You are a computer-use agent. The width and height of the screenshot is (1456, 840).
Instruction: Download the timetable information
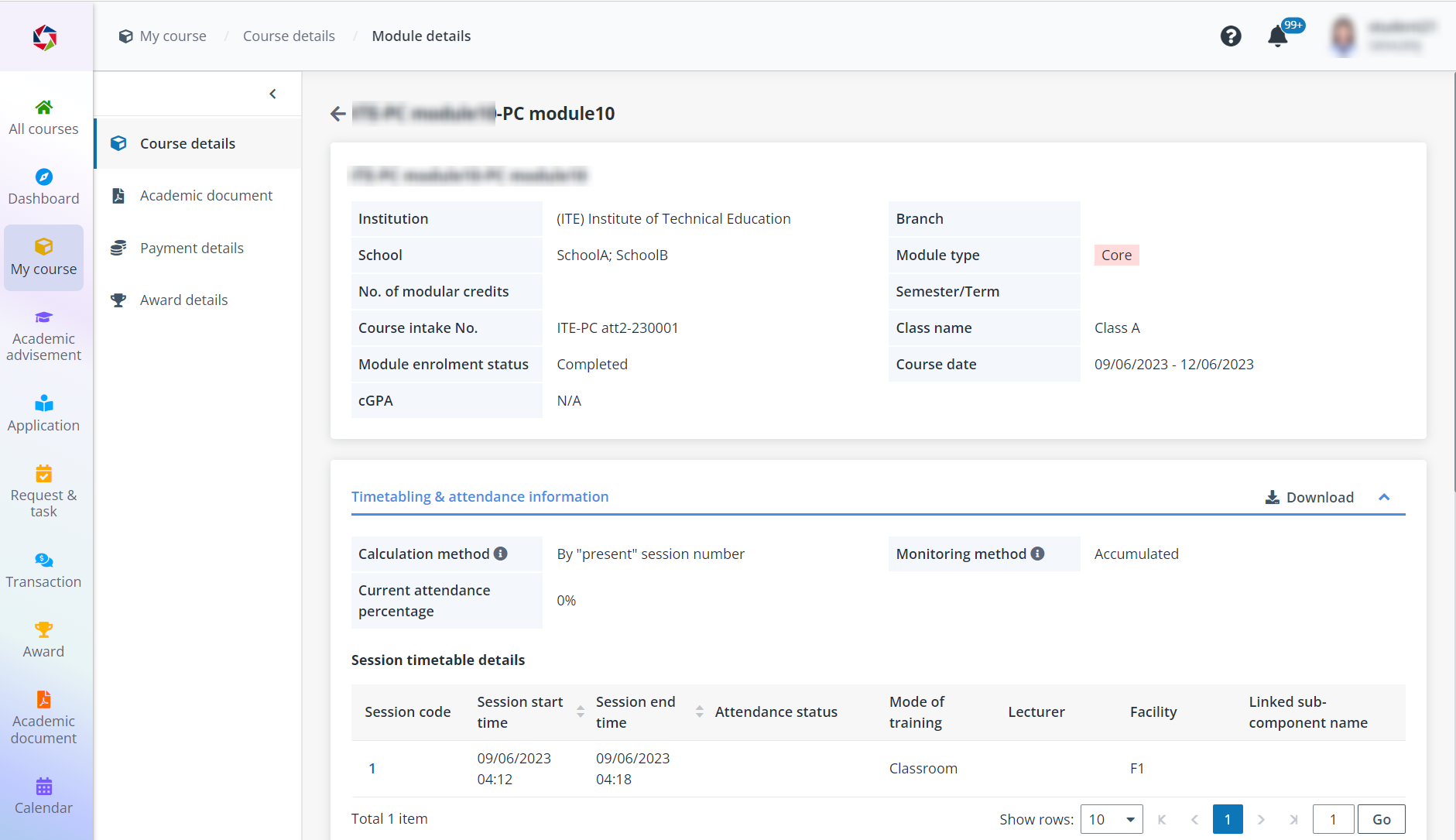pyautogui.click(x=1309, y=497)
